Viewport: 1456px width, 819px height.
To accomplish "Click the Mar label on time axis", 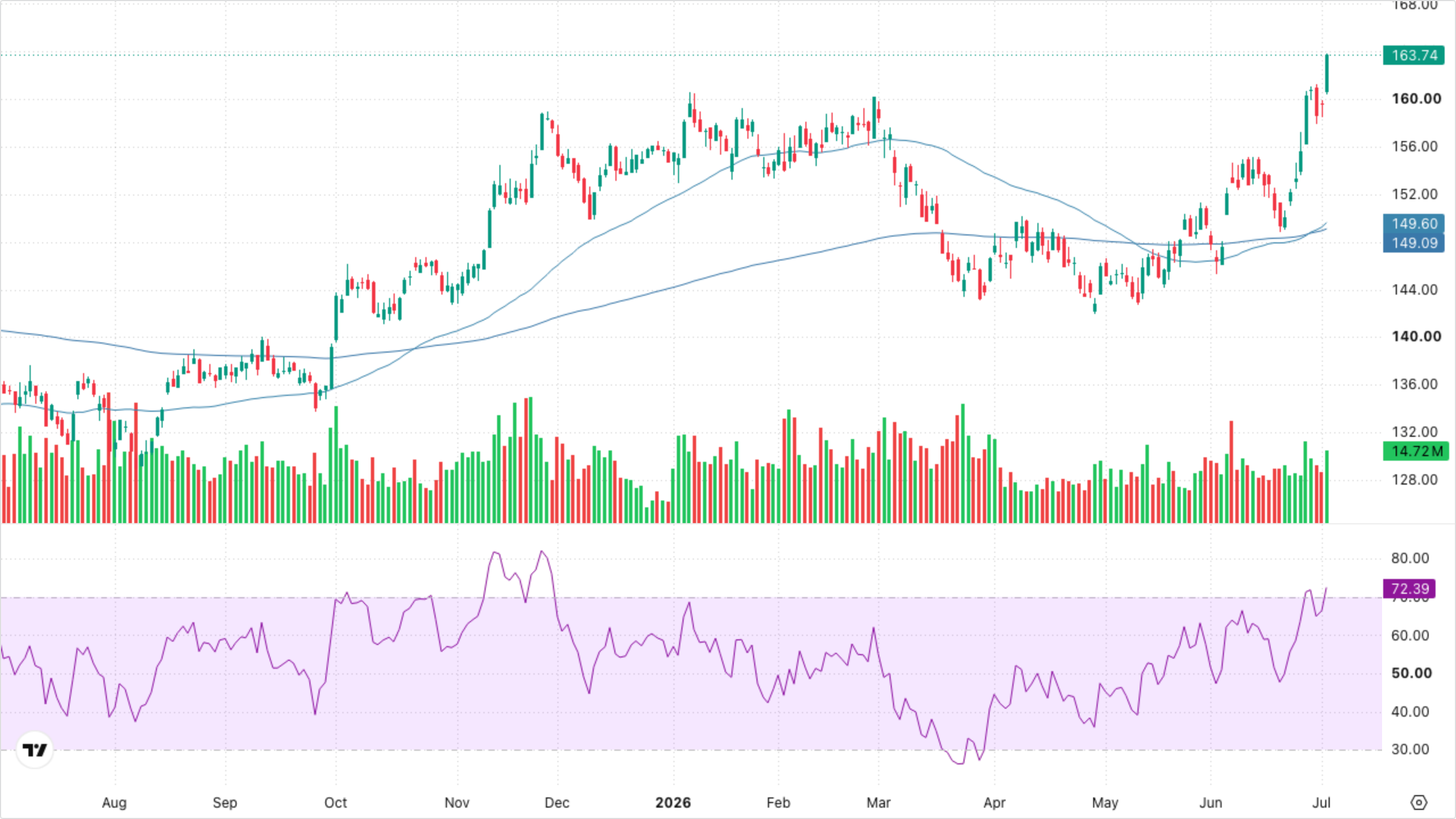I will (878, 803).
